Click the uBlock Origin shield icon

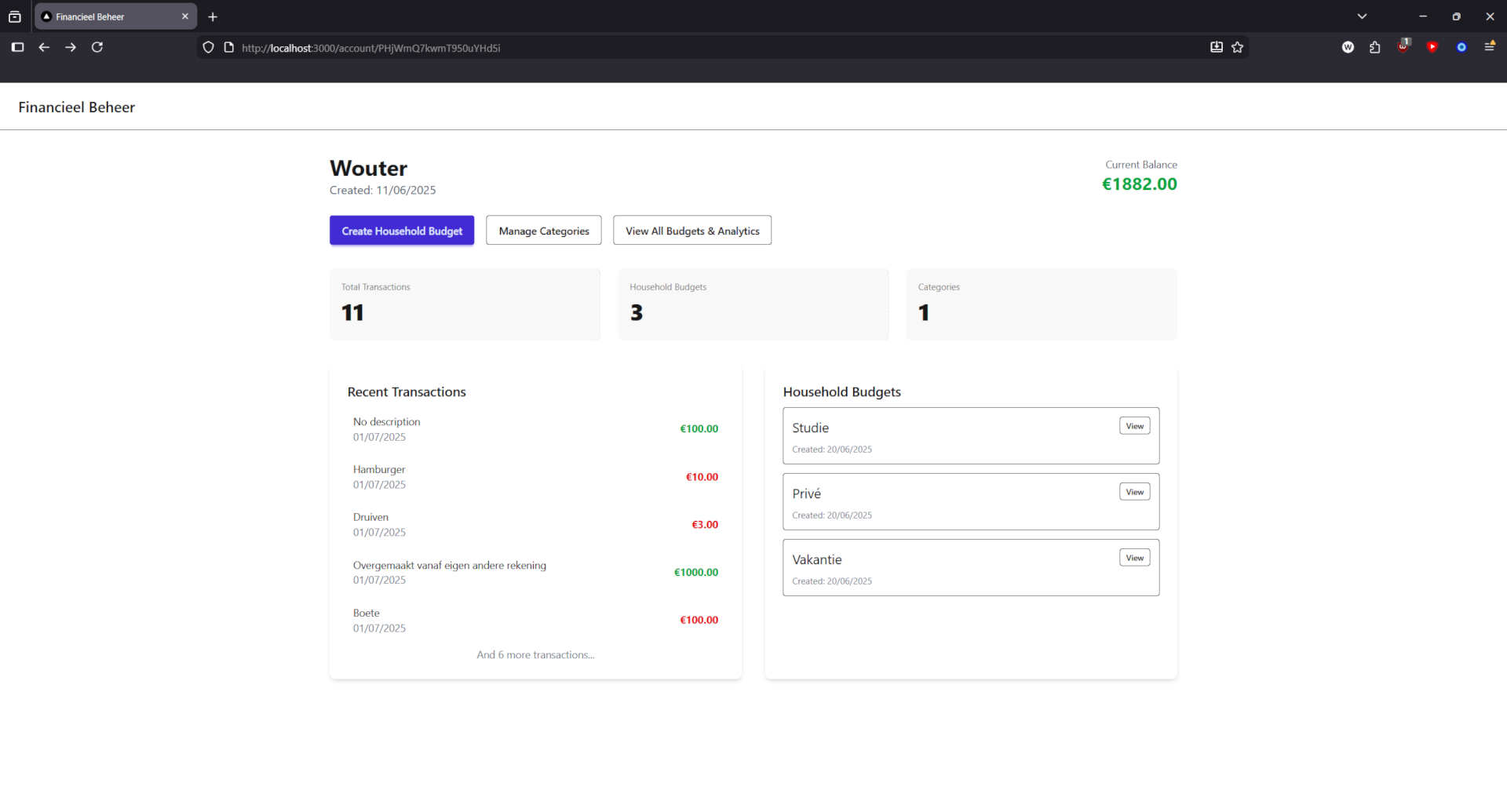(1403, 47)
